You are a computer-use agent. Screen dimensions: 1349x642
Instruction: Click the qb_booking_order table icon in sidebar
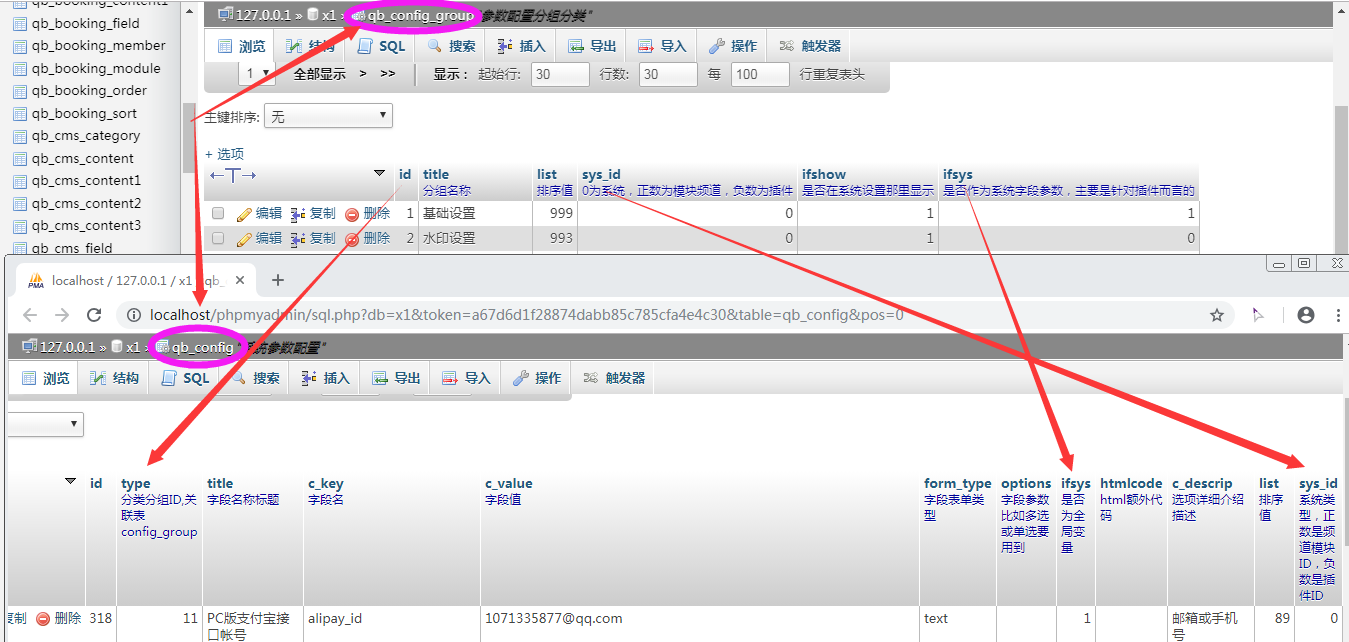(19, 91)
